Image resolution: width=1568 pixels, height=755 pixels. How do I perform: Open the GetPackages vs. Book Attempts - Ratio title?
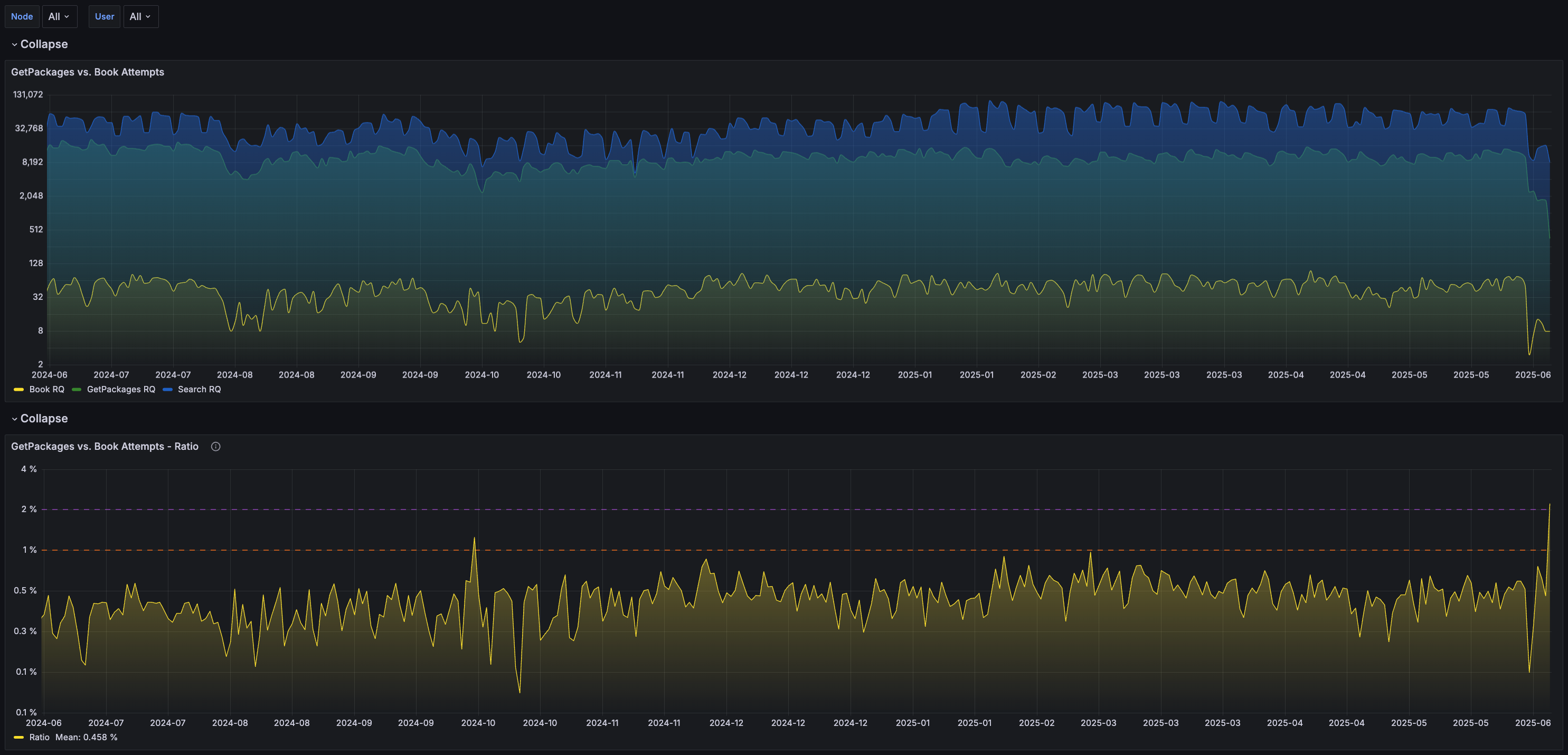(105, 446)
